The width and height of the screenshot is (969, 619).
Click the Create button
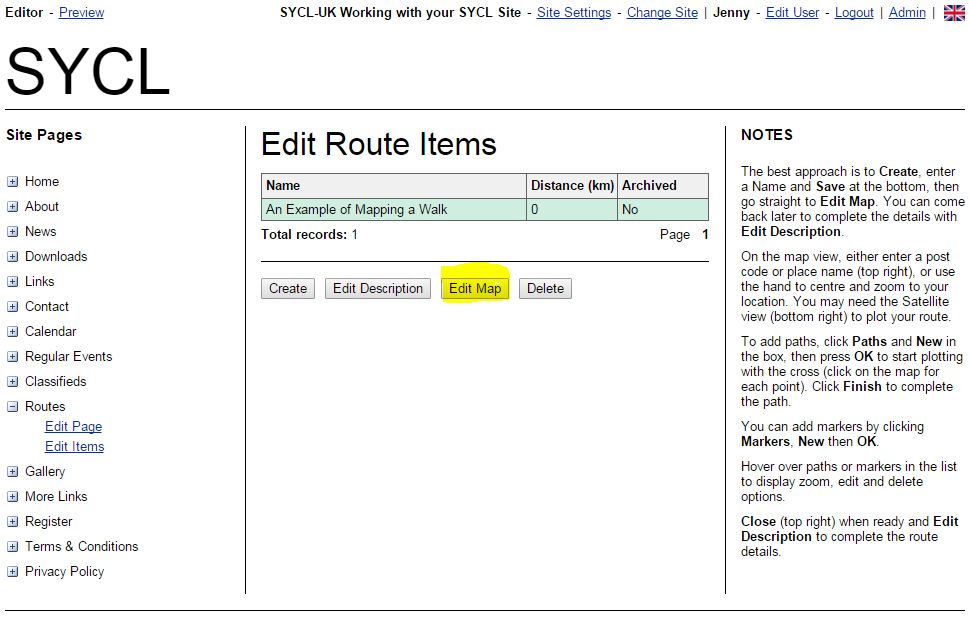click(x=288, y=288)
